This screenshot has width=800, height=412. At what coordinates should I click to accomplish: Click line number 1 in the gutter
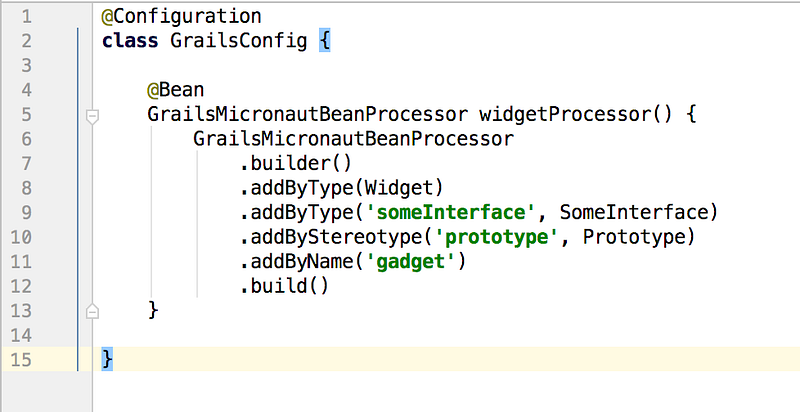click(x=26, y=17)
